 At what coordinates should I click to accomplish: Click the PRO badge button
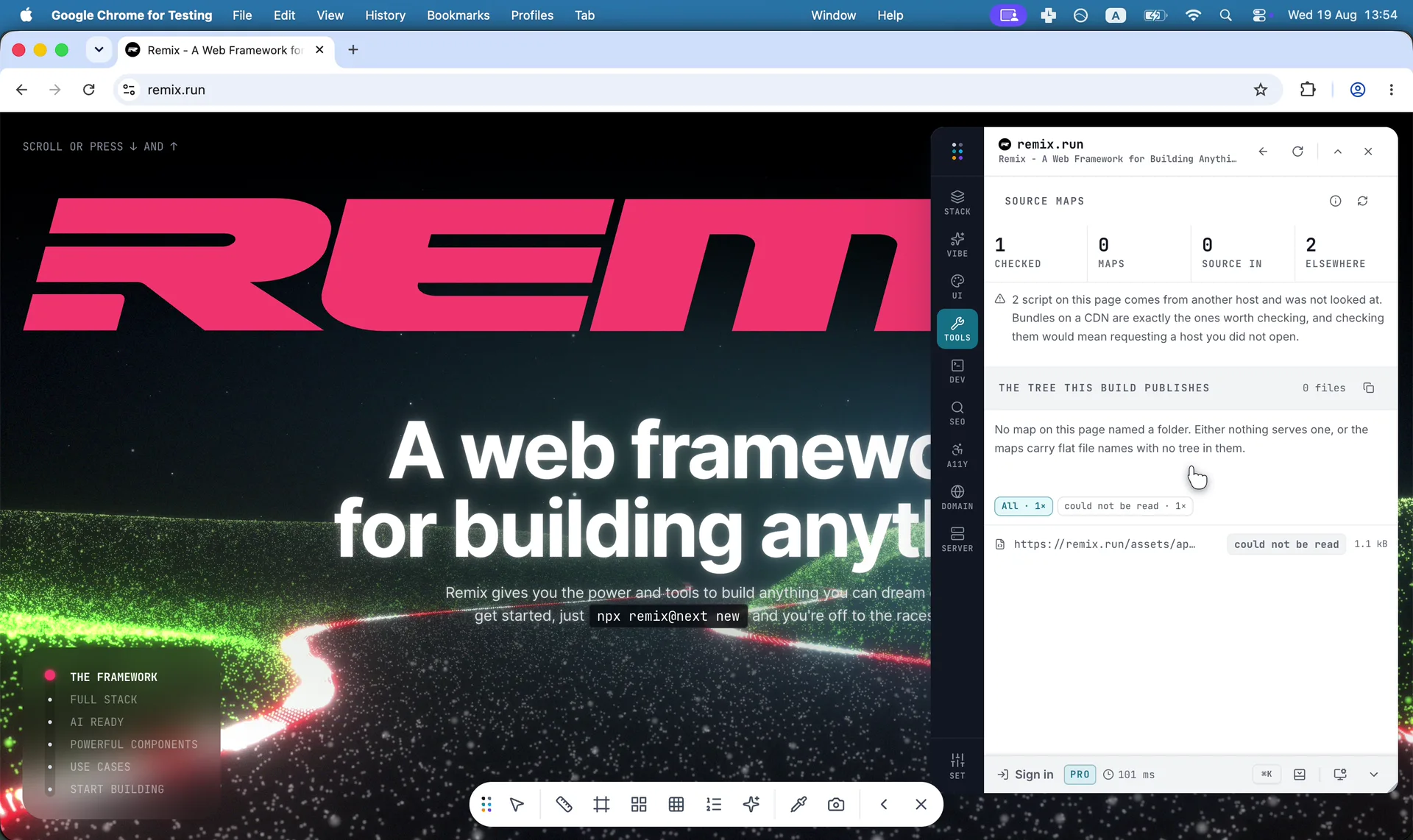coord(1079,775)
